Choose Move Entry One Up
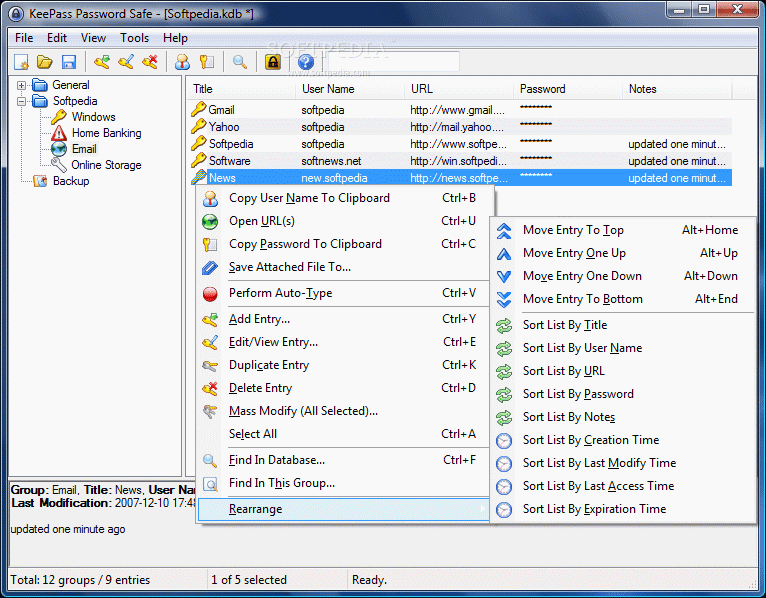Image resolution: width=766 pixels, height=598 pixels. (x=623, y=253)
